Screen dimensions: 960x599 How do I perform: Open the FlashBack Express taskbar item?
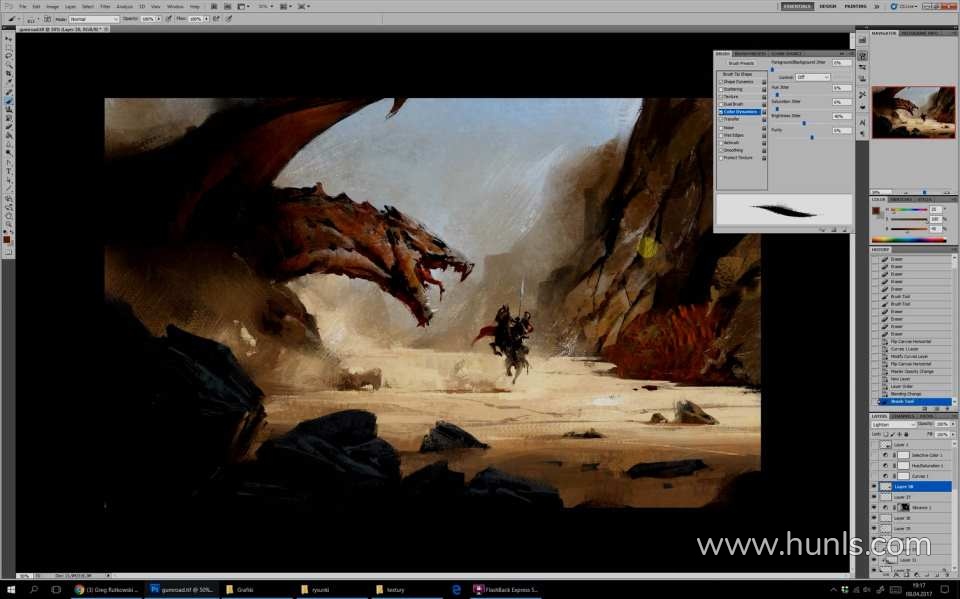click(x=507, y=590)
